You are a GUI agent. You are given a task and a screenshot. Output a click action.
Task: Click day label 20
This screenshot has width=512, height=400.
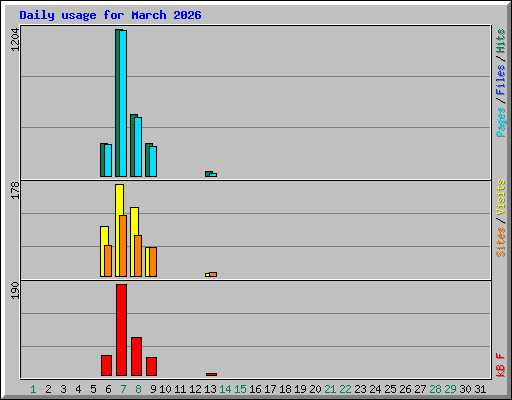pyautogui.click(x=315, y=389)
